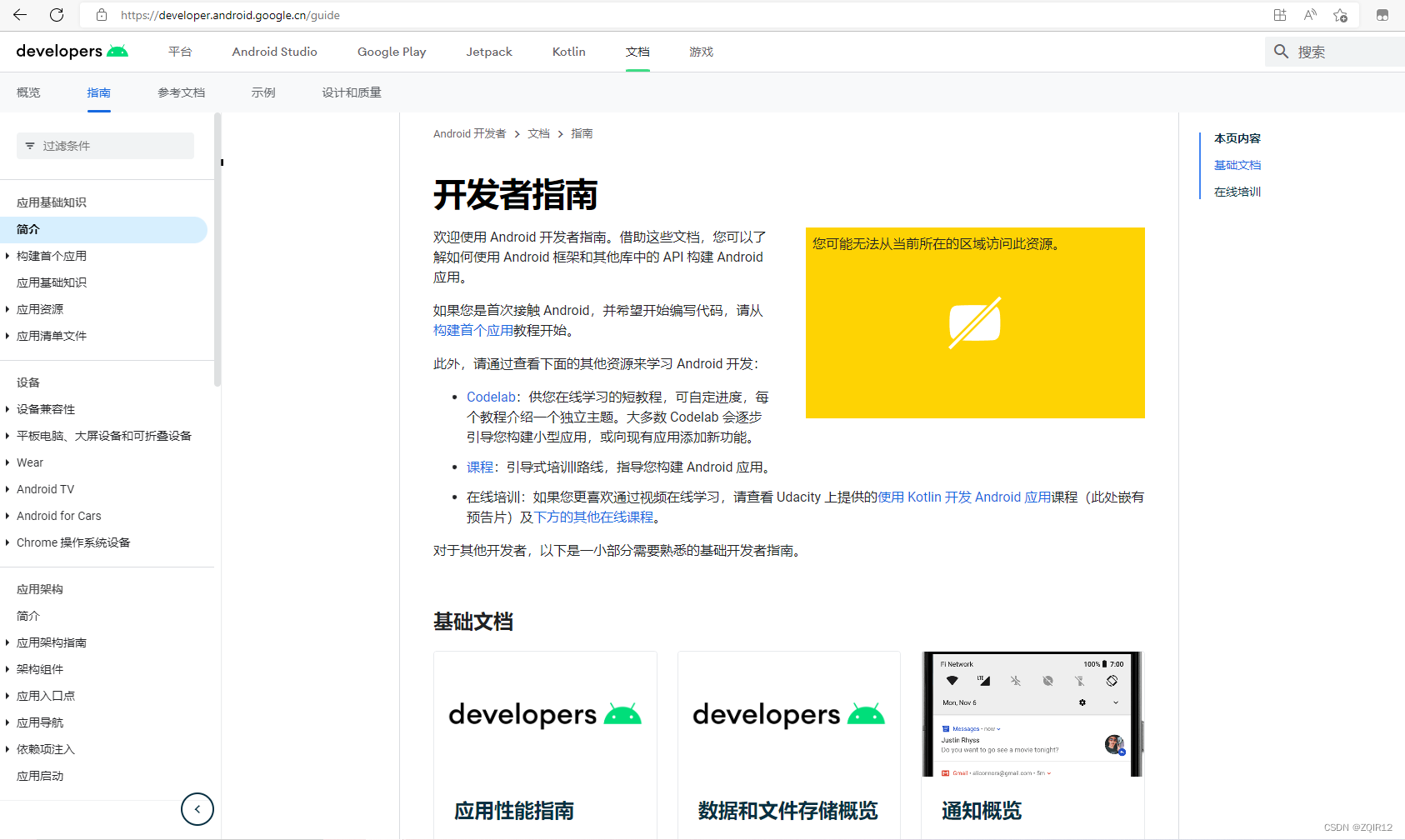Click inside the 过滤条件 filter field
The height and width of the screenshot is (840, 1405).
105,145
